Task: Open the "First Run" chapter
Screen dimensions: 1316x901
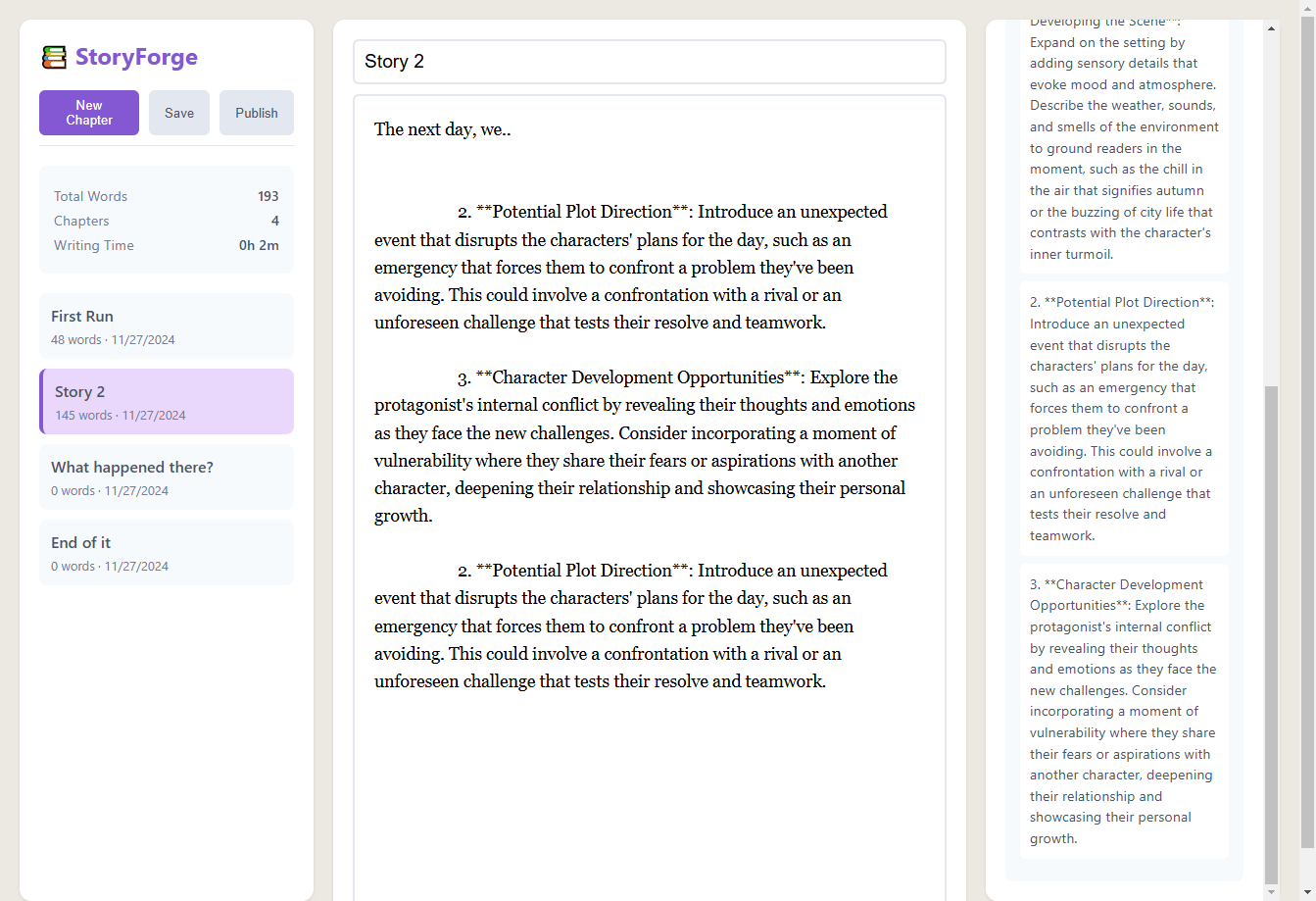Action: point(166,325)
